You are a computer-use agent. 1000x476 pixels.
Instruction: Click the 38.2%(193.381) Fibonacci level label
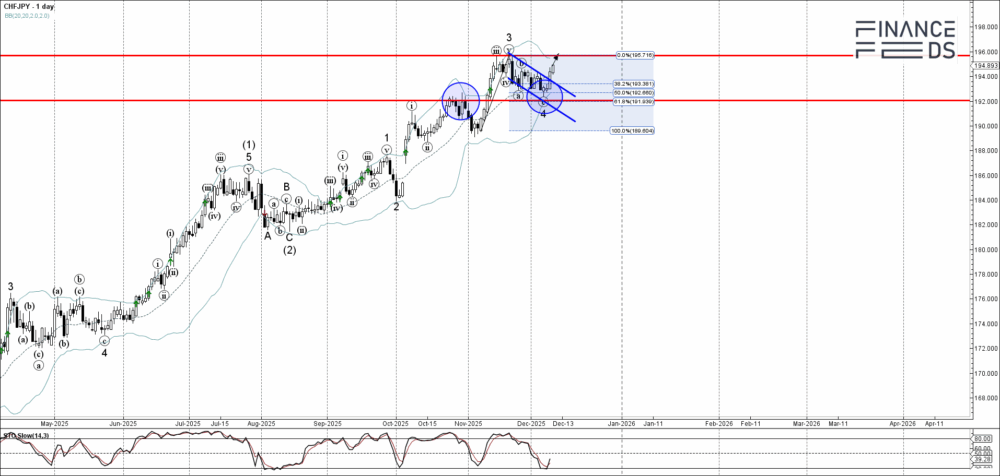[633, 84]
